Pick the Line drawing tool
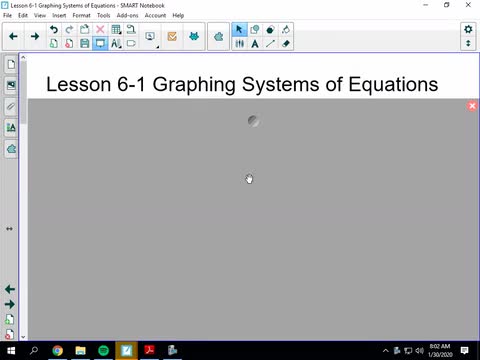Viewport: 480px width, 360px height. (x=270, y=43)
